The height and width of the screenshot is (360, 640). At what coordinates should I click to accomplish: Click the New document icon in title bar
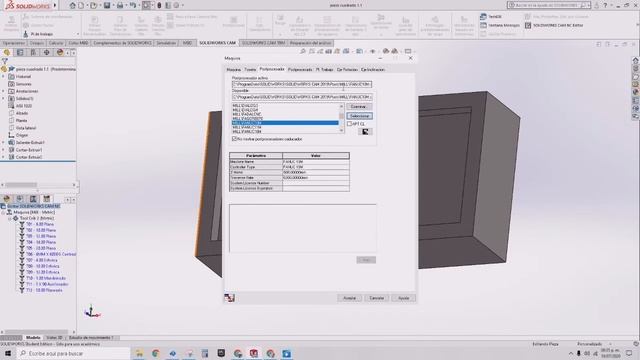pos(81,5)
